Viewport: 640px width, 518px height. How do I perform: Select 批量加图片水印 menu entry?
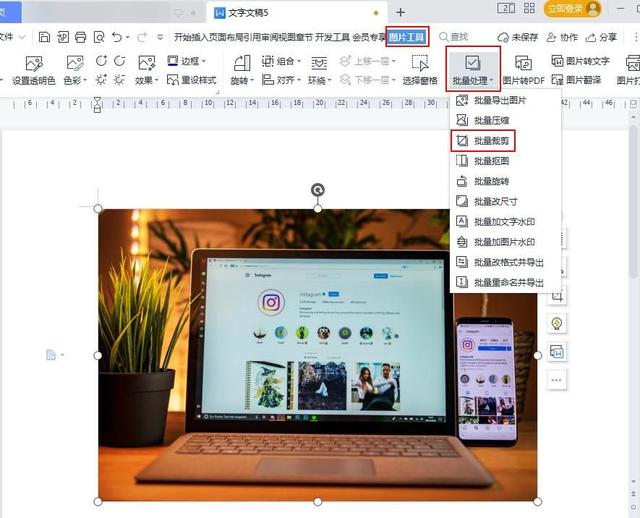[505, 242]
